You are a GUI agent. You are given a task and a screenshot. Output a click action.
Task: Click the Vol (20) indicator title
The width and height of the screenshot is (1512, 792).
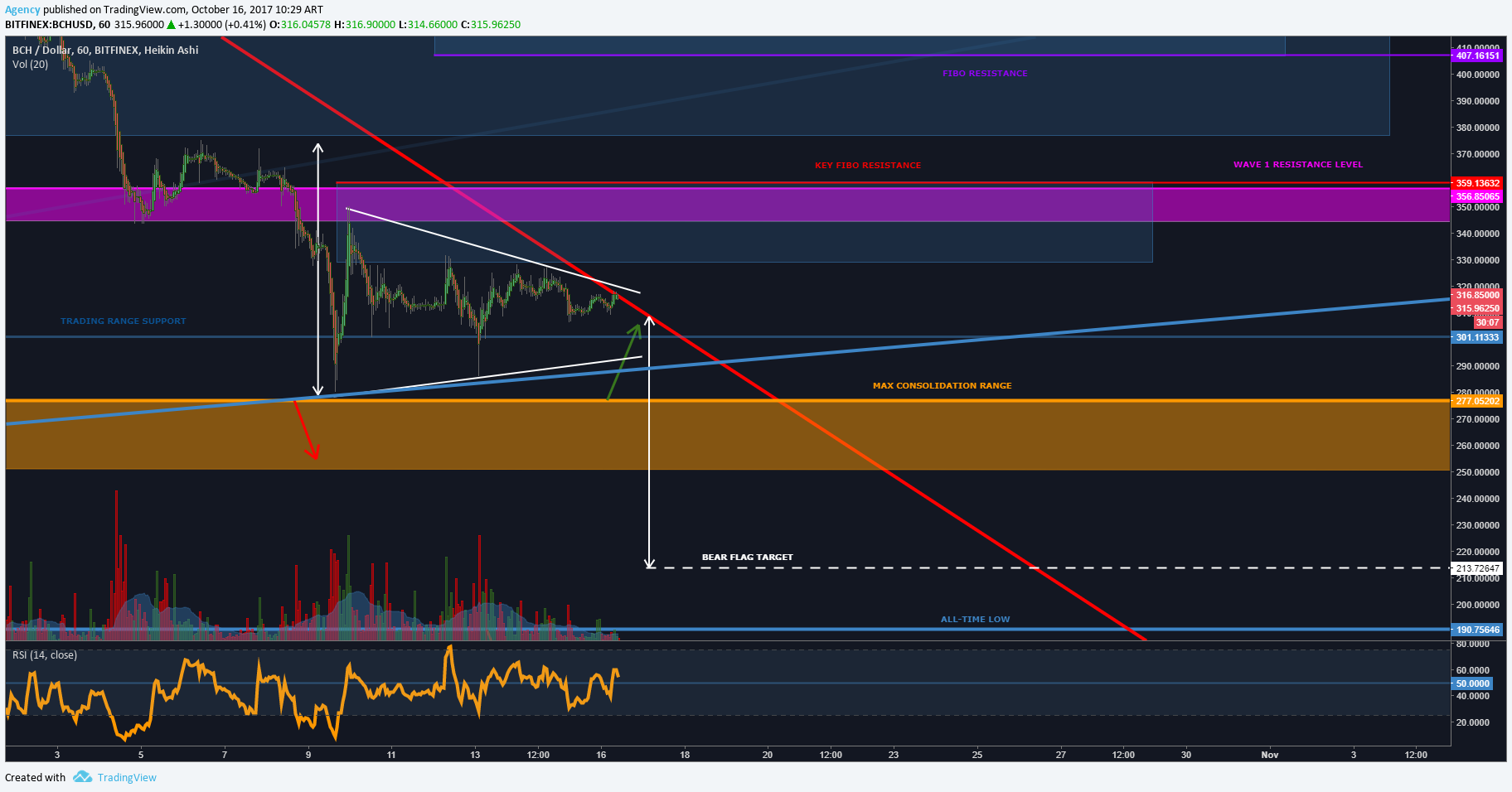[x=30, y=65]
